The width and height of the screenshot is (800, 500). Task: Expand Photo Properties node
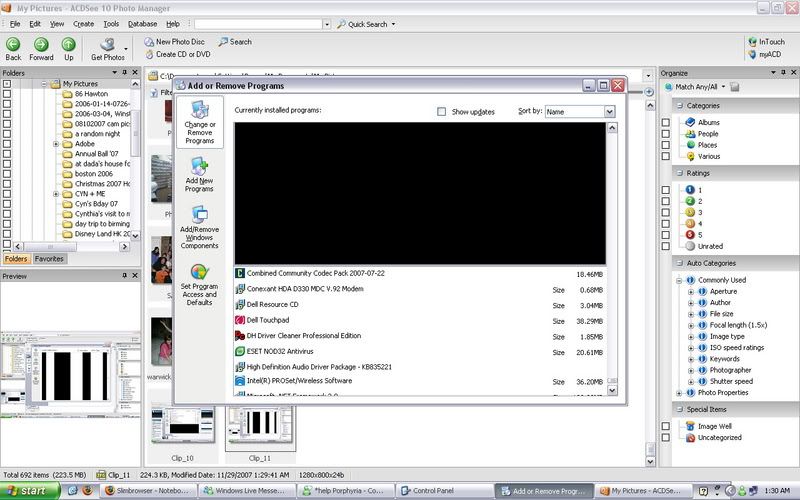(x=679, y=393)
